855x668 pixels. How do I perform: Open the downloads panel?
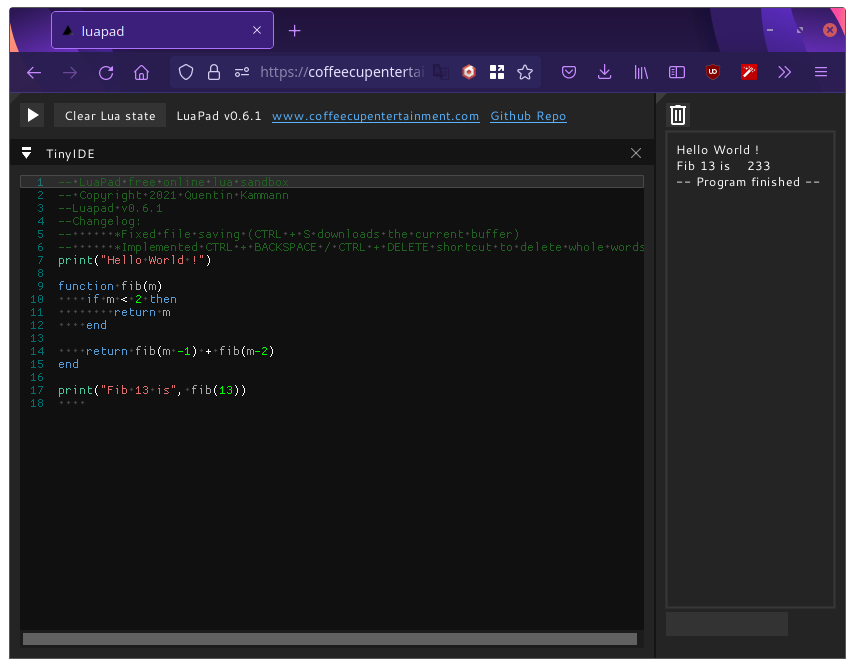coord(604,72)
